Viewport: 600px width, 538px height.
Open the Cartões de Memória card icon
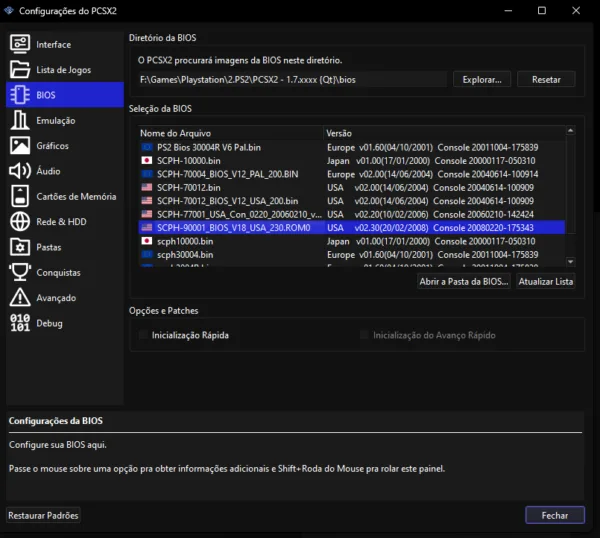pos(20,196)
